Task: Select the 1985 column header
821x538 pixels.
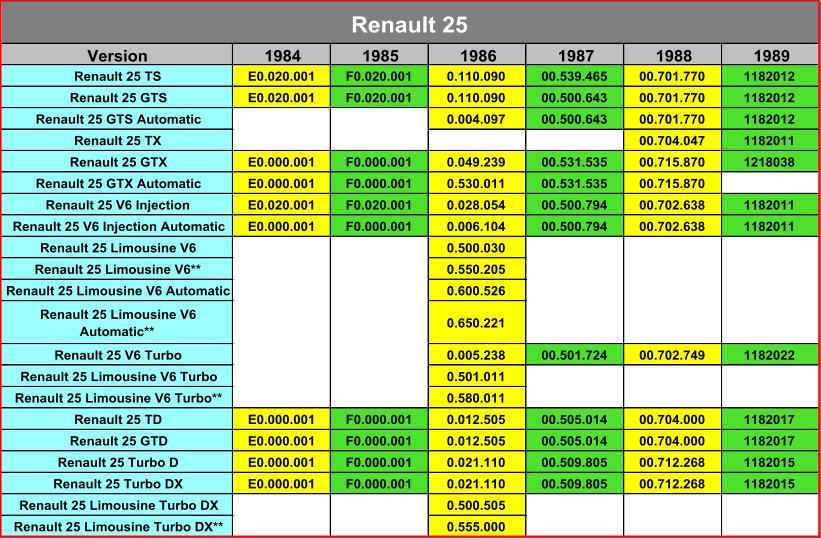Action: (379, 55)
